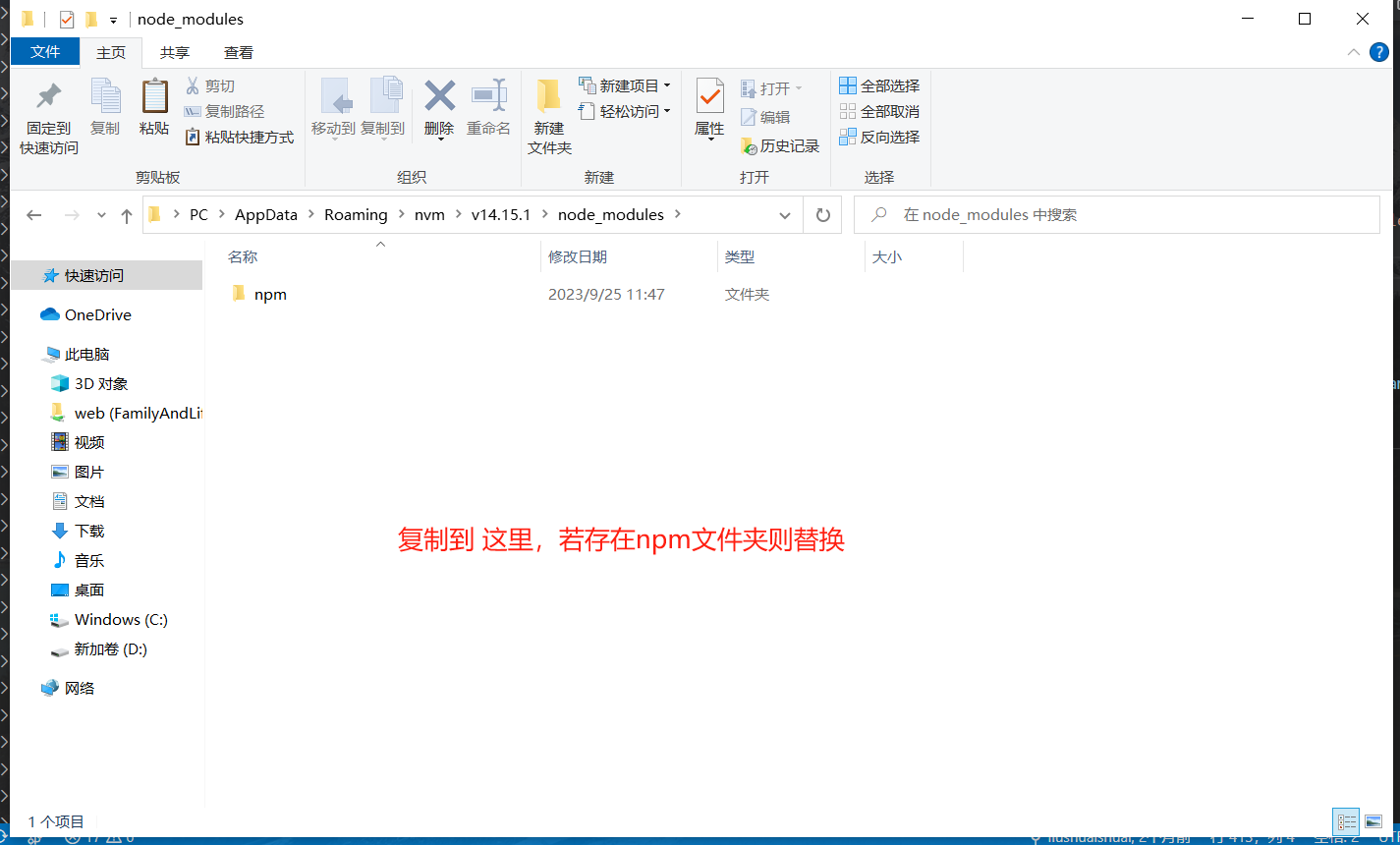Go back with left arrow
Image resolution: width=1400 pixels, height=845 pixels.
click(34, 215)
